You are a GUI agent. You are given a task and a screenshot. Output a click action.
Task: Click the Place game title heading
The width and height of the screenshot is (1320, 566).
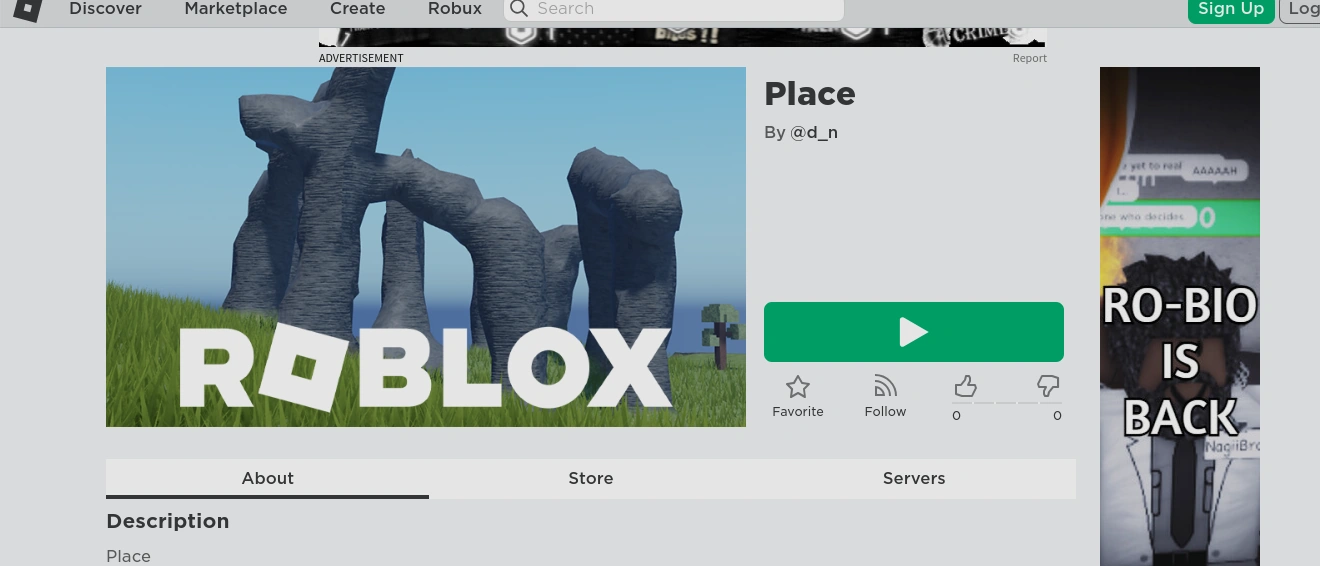click(810, 94)
